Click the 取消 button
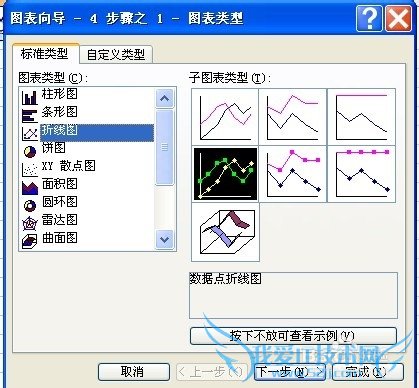The image size is (419, 388). (134, 371)
